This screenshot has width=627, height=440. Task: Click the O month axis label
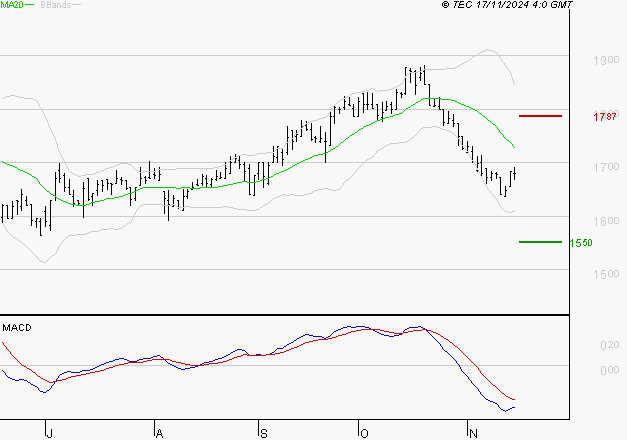364,434
